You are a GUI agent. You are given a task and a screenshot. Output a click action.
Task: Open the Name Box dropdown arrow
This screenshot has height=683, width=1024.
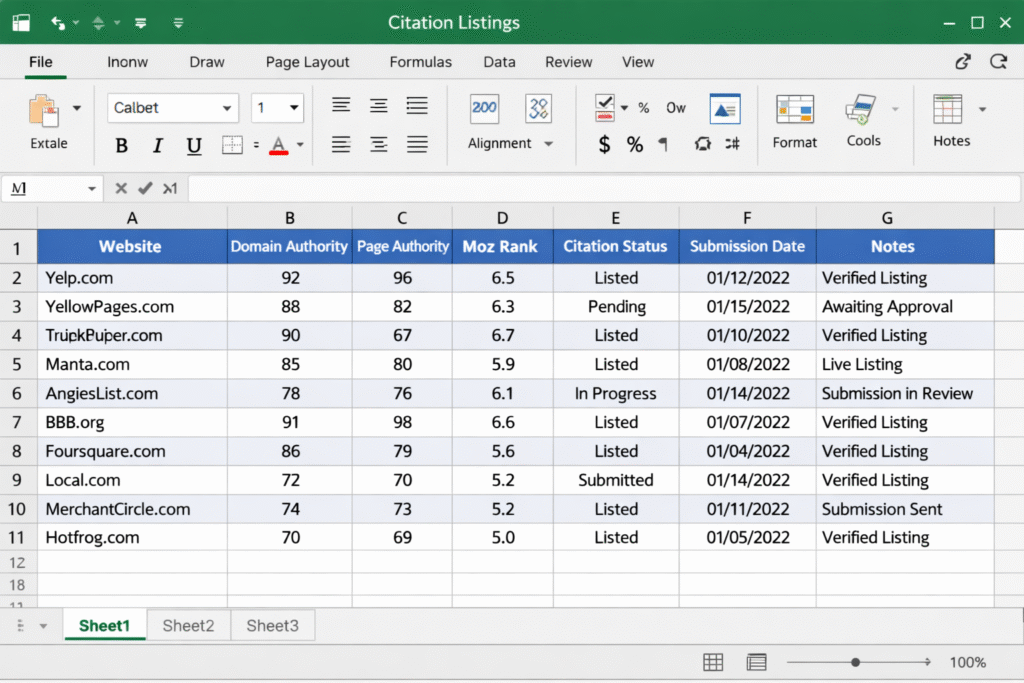pyautogui.click(x=92, y=188)
